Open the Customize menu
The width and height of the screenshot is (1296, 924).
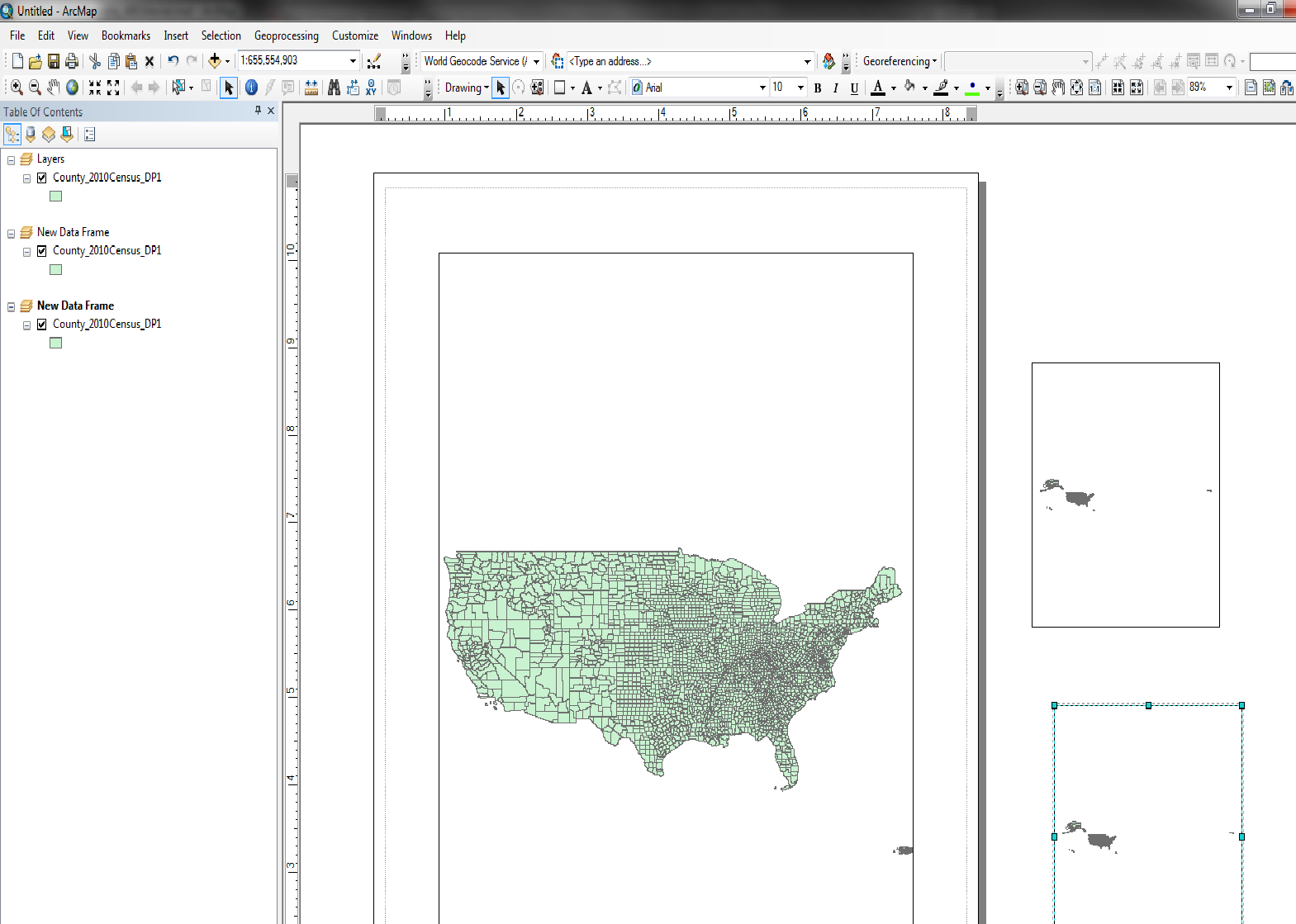click(x=355, y=36)
